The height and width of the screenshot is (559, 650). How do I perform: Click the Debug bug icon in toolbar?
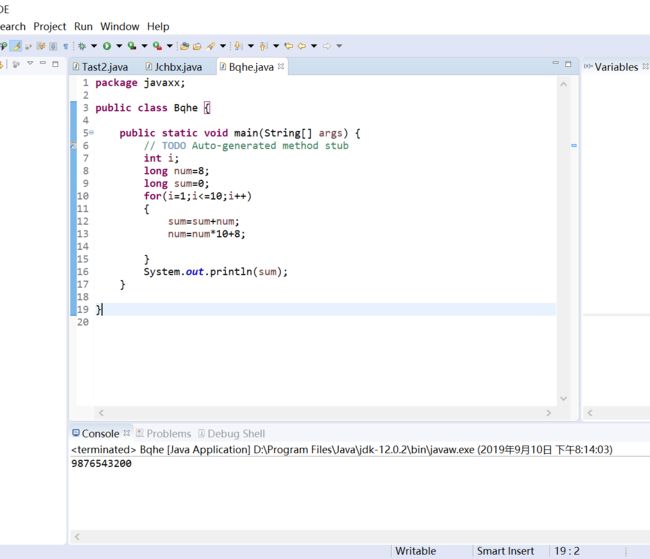click(x=82, y=46)
